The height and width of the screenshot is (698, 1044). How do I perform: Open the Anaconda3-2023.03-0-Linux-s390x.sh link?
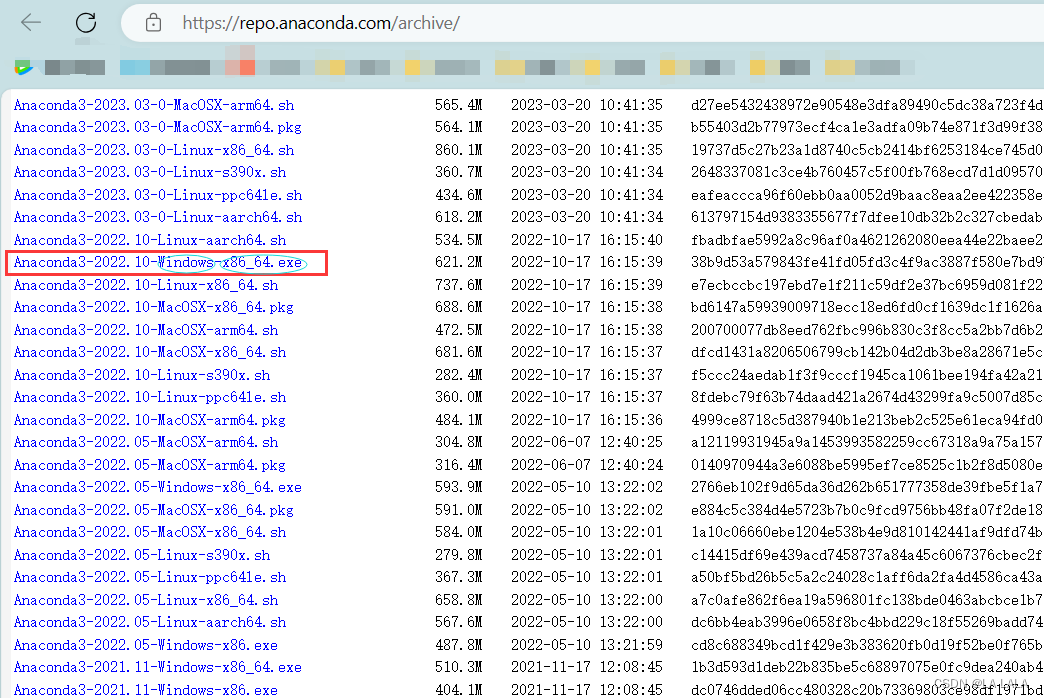pos(150,173)
